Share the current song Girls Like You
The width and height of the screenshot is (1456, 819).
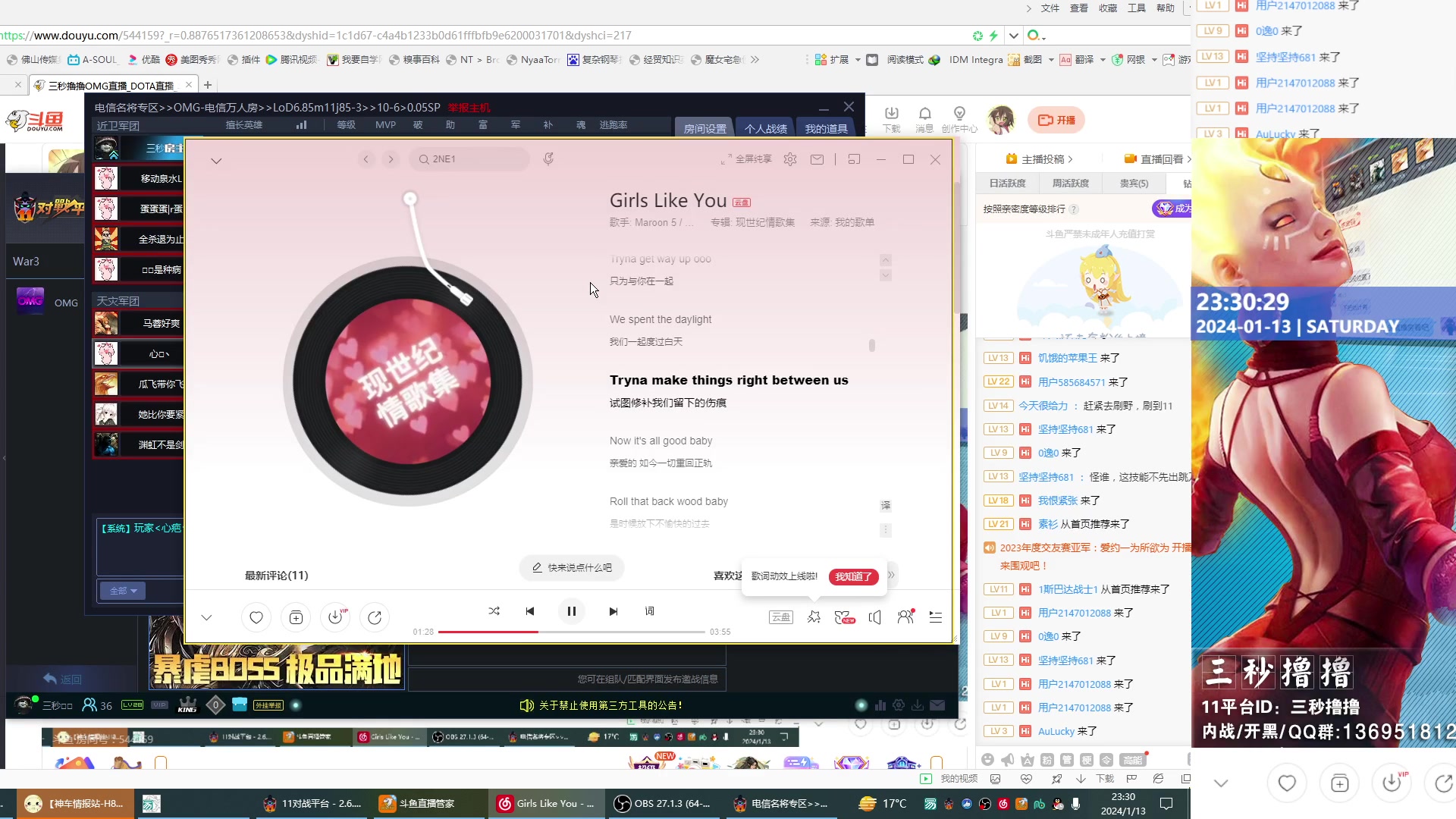[375, 618]
